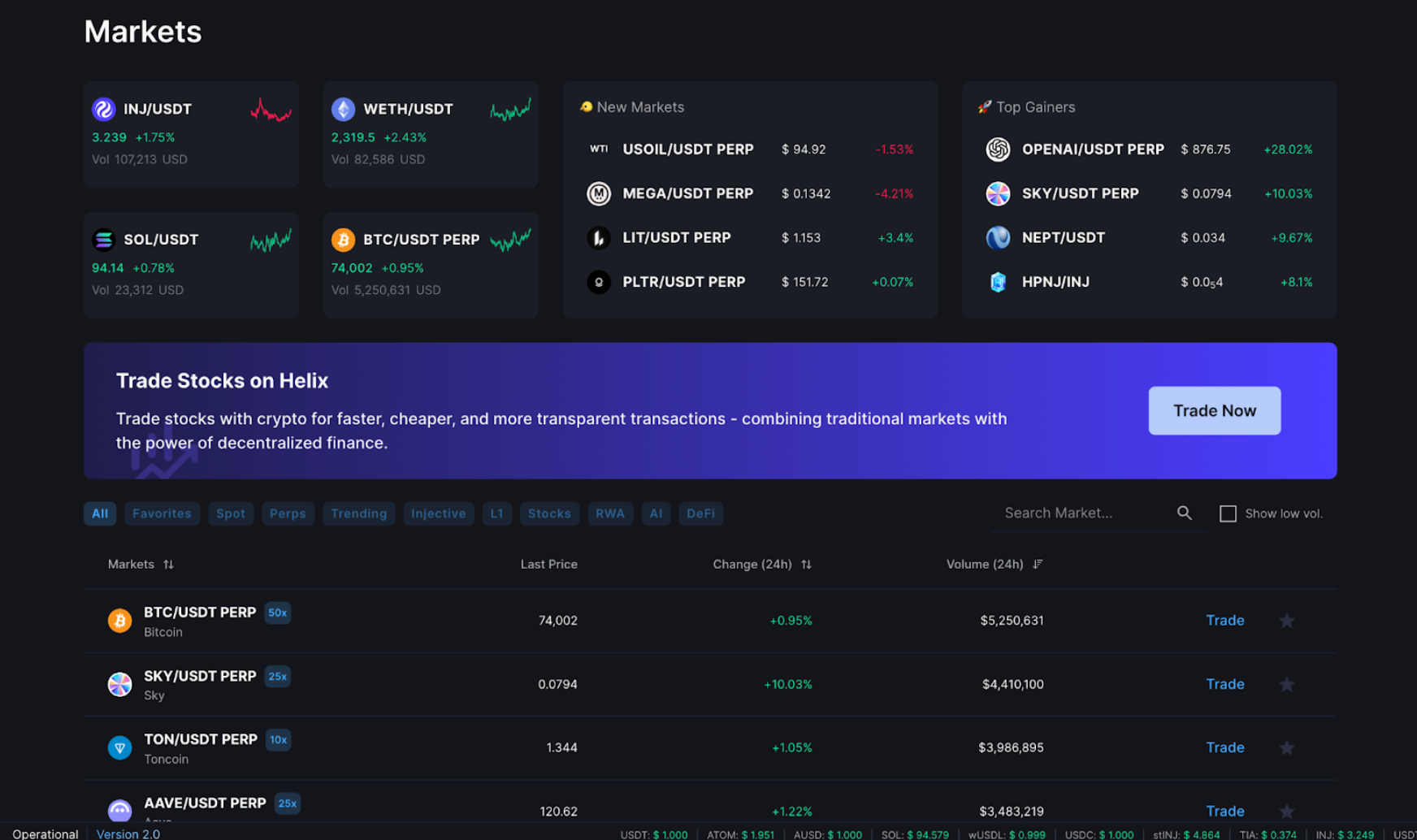
Task: Click the Last Price column header
Action: click(x=549, y=565)
